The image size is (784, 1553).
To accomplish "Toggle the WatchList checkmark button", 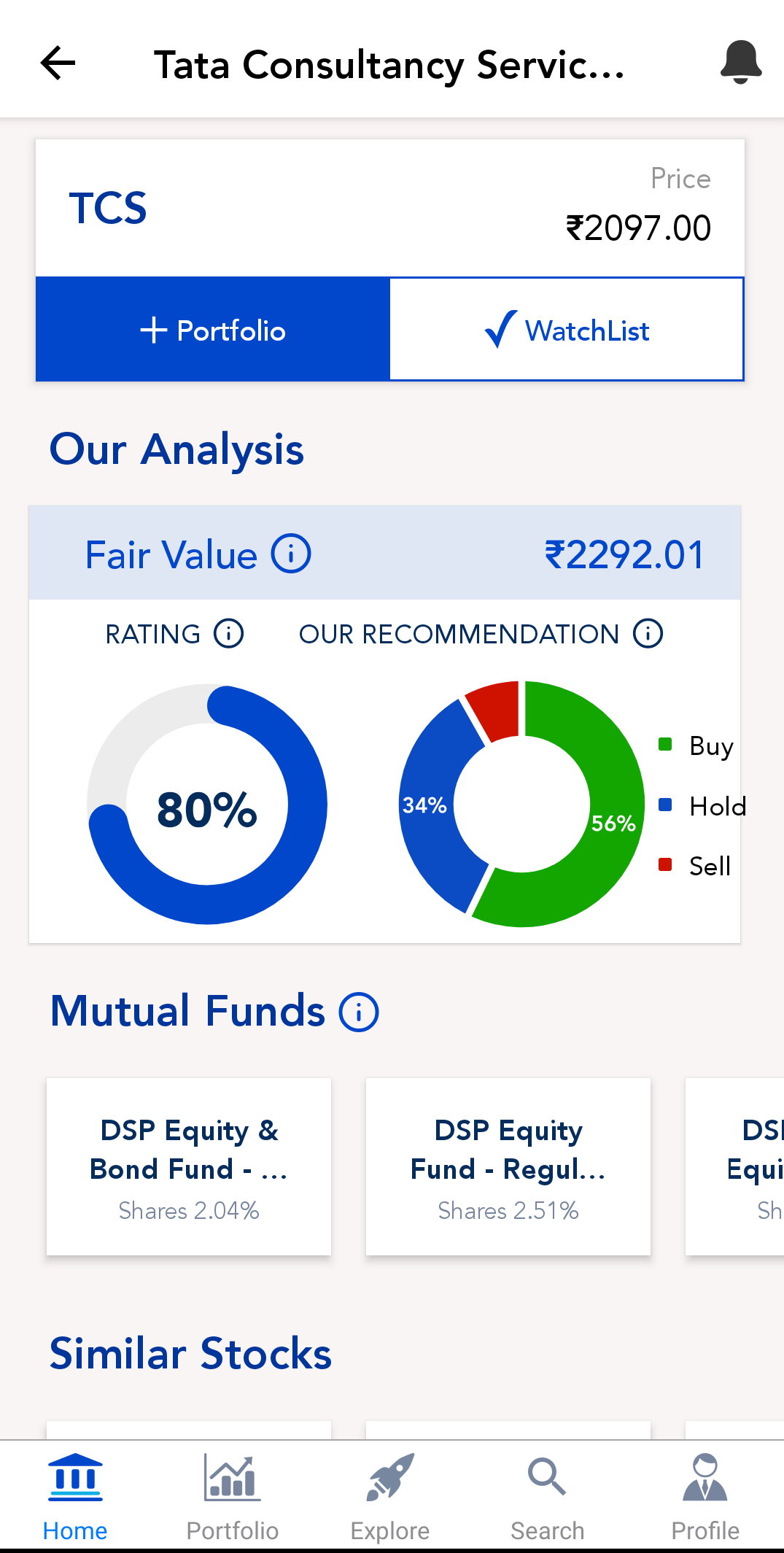I will coord(567,330).
